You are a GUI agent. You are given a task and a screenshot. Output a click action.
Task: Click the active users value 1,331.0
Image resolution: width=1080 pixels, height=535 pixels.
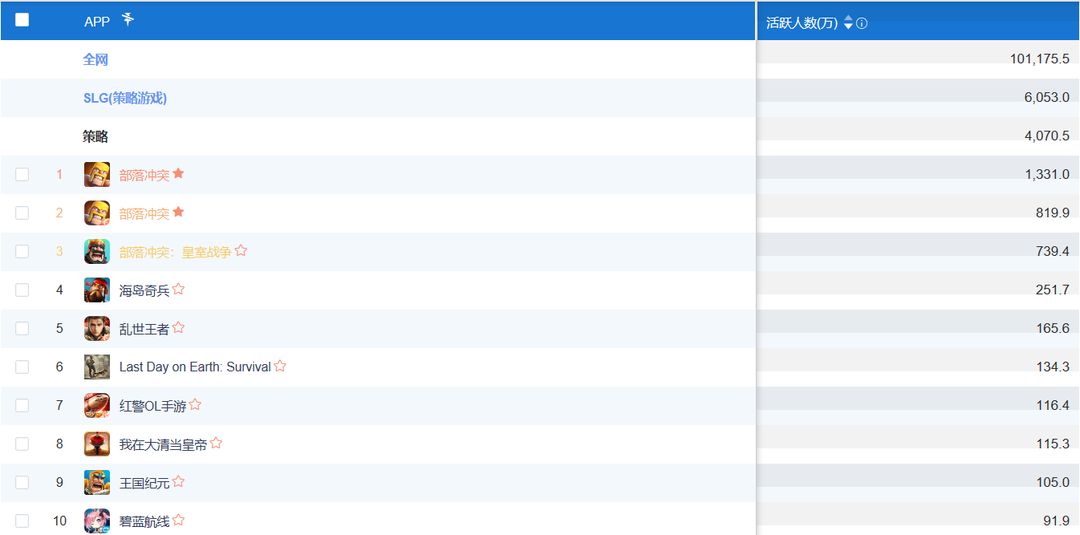[1047, 175]
